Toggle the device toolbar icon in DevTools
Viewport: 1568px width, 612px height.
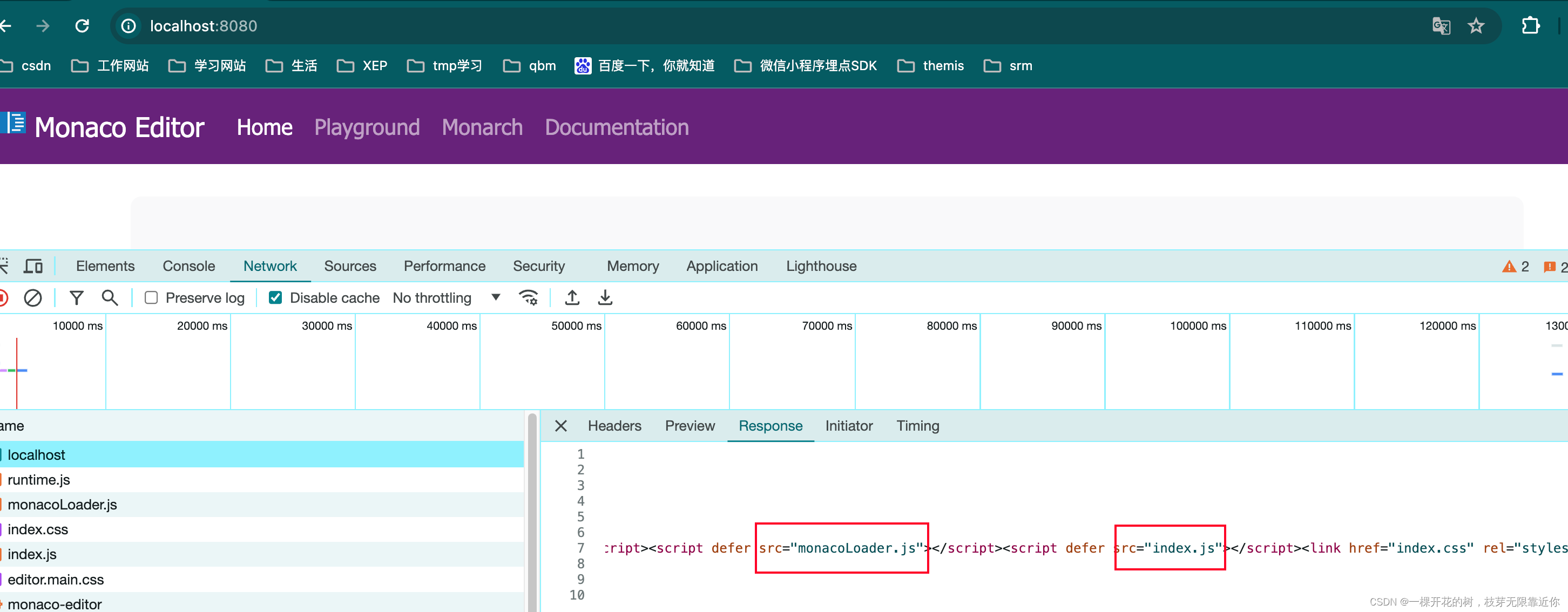pyautogui.click(x=33, y=266)
